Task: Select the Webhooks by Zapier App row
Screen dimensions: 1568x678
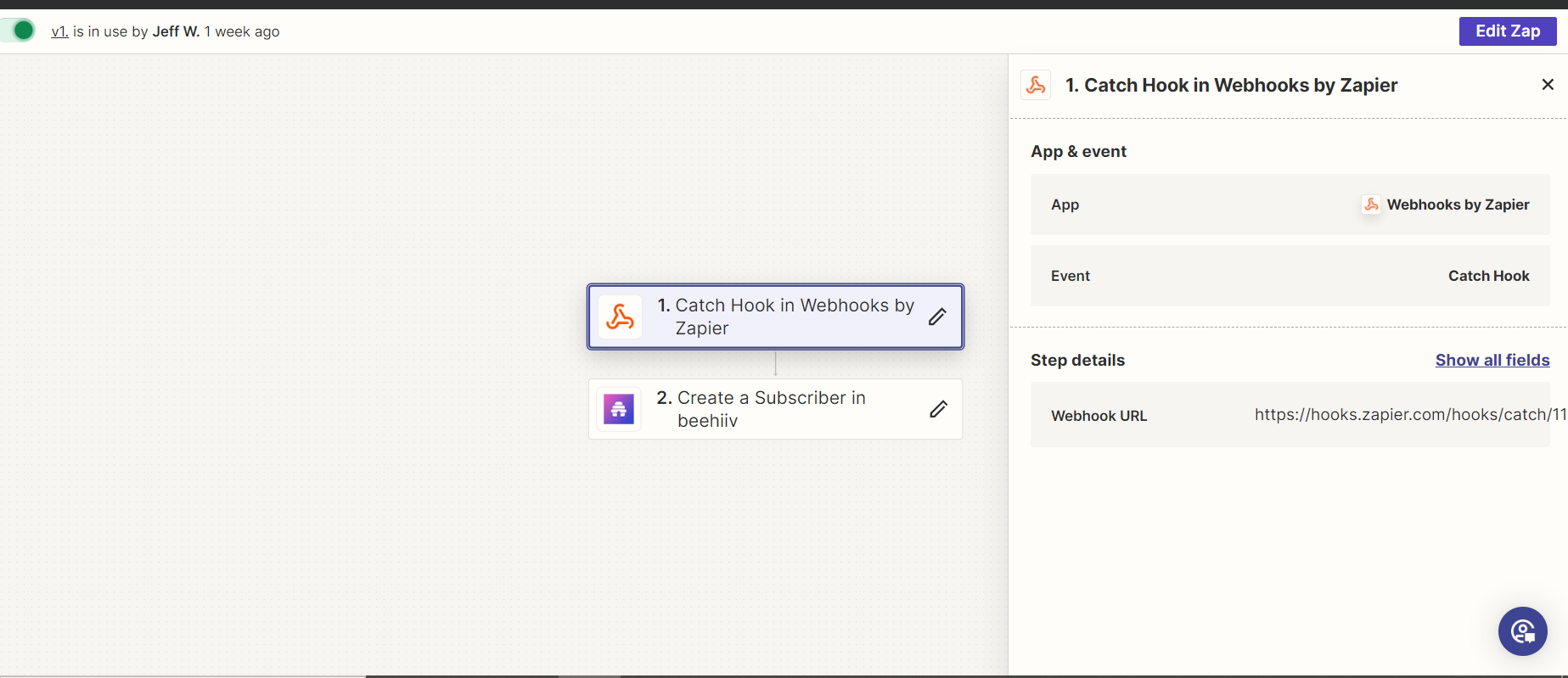Action: pos(1290,205)
